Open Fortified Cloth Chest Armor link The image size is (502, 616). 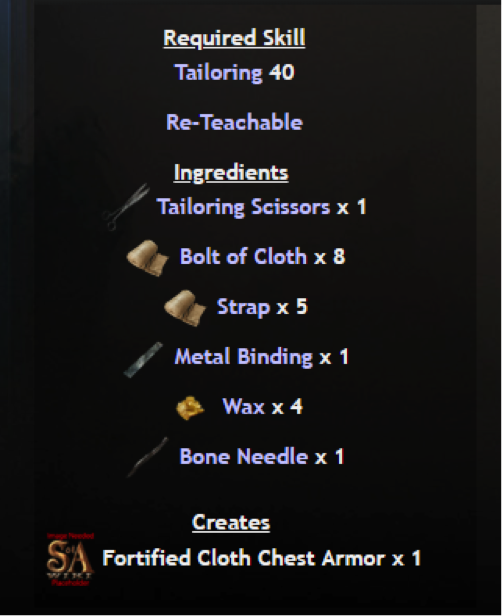click(x=244, y=558)
